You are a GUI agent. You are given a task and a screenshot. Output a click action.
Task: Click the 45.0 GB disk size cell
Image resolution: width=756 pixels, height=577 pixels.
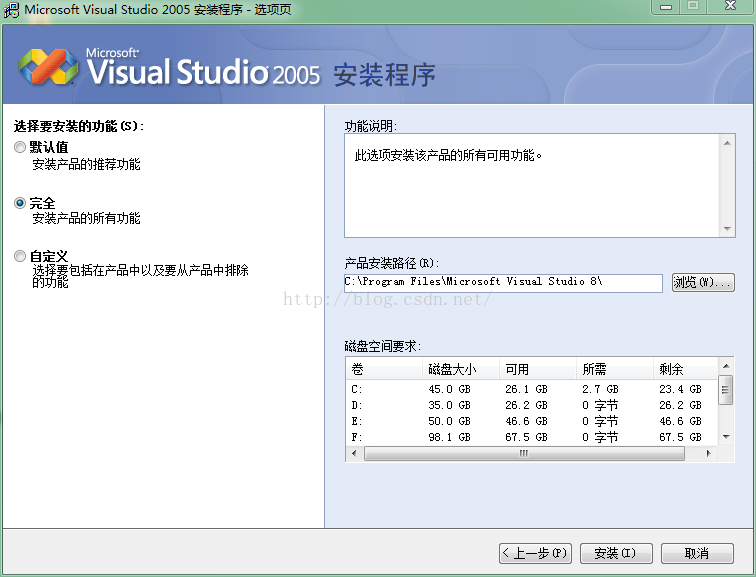point(449,389)
